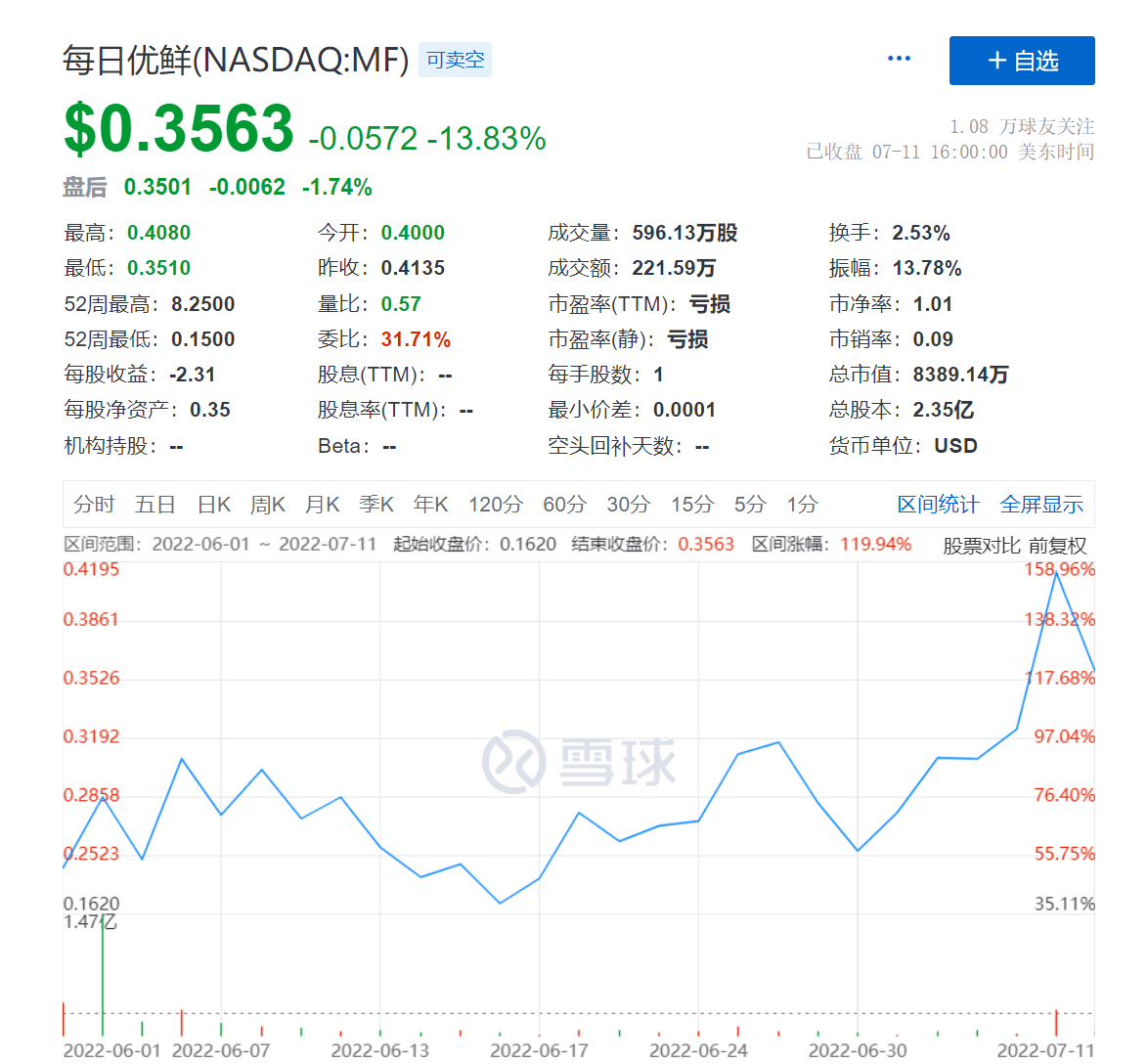Switch to the 120分 interval
The width and height of the screenshot is (1148, 1064).
(x=496, y=505)
